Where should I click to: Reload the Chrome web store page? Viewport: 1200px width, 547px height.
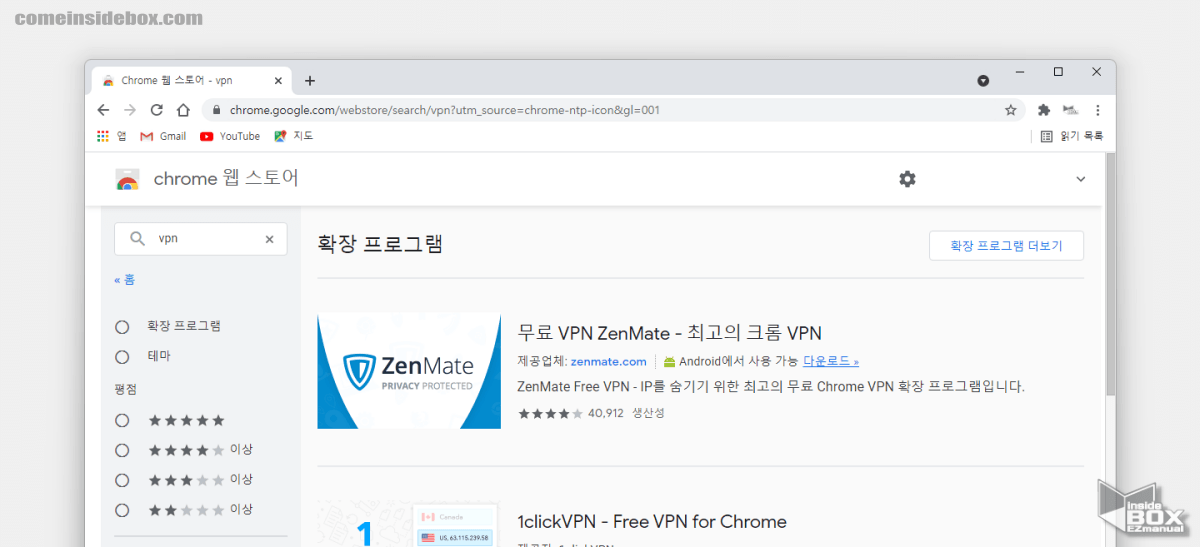coord(157,110)
